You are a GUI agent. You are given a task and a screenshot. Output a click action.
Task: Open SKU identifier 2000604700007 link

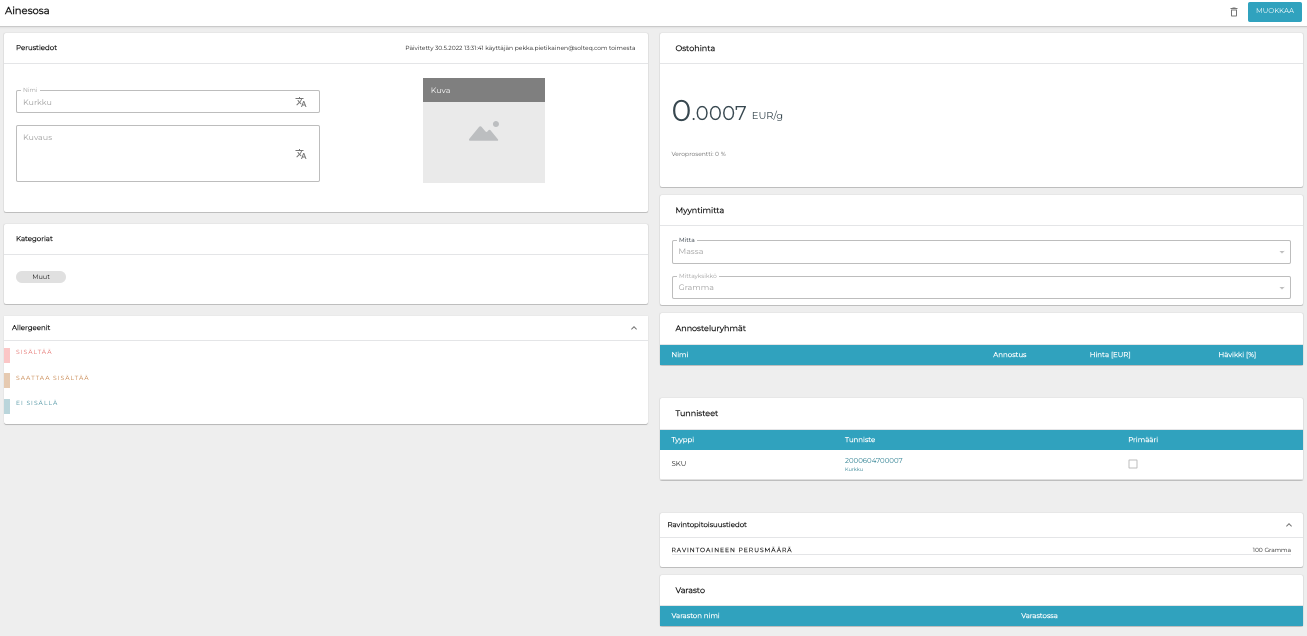point(873,461)
